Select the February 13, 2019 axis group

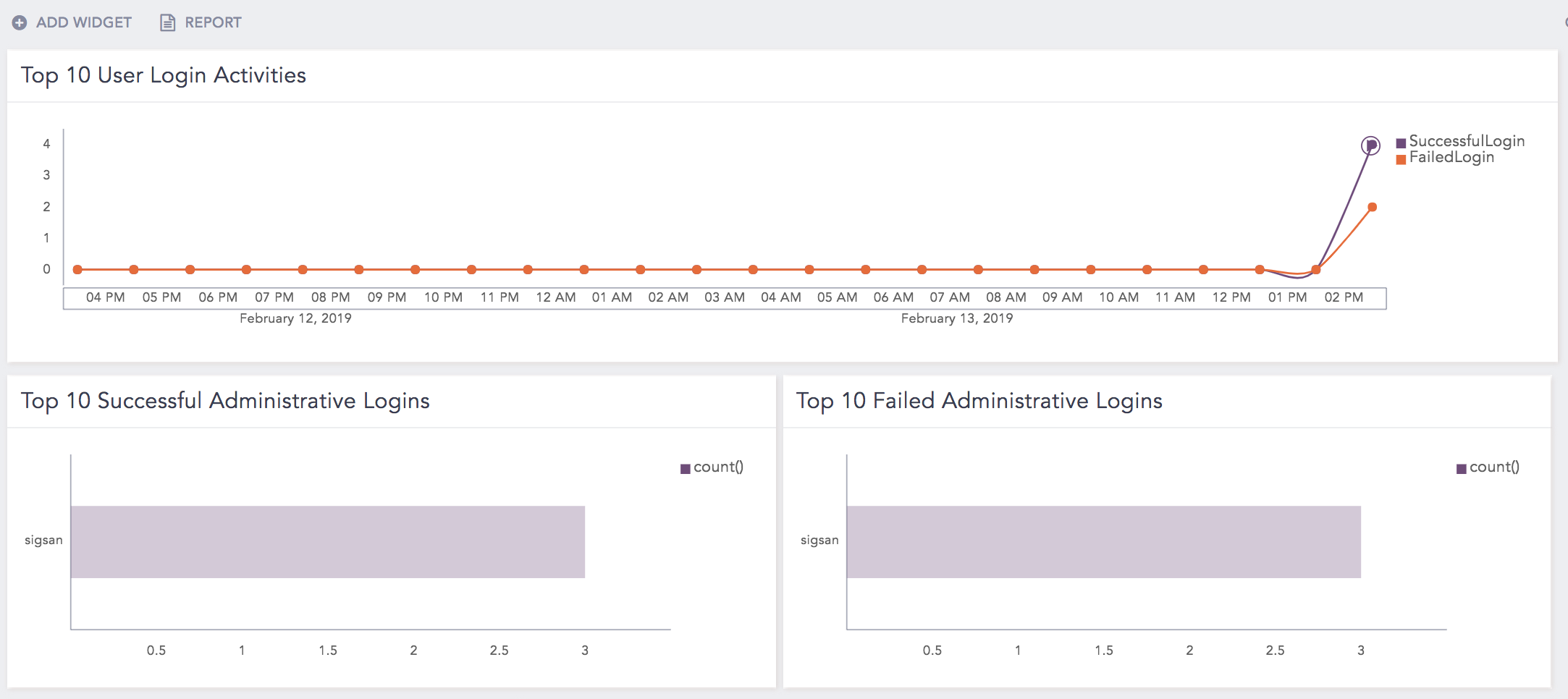[x=957, y=318]
